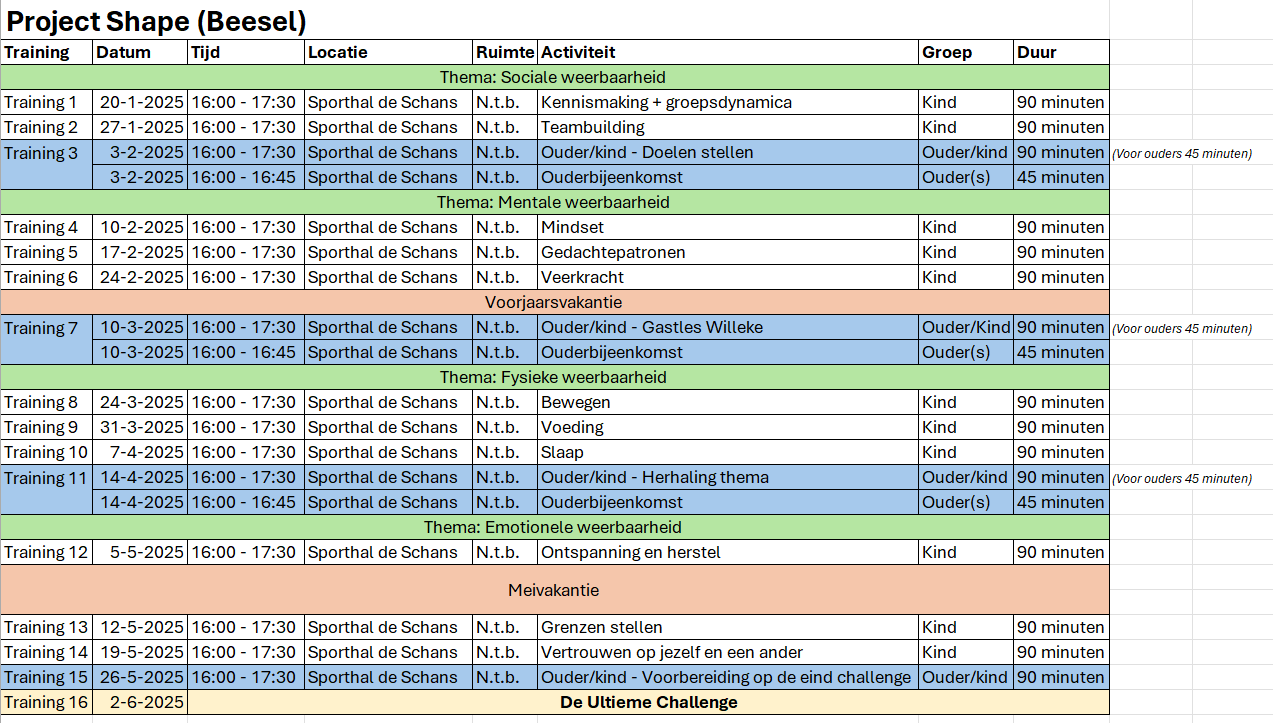Select the "Meivakantie" banner row
Viewport: 1273px width, 723px height.
pos(555,590)
